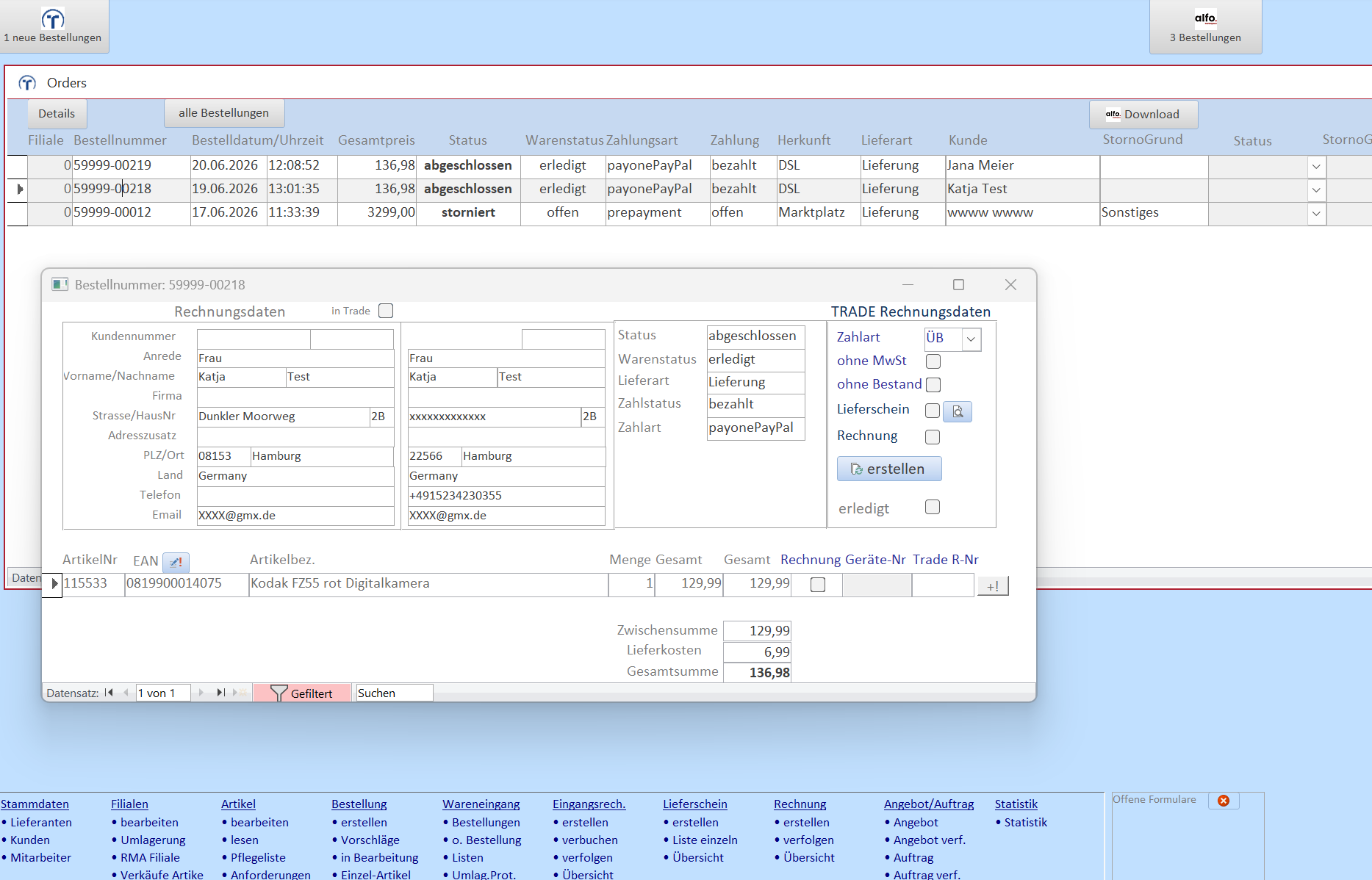Select row marker of order 59999-00218

pos(18,189)
